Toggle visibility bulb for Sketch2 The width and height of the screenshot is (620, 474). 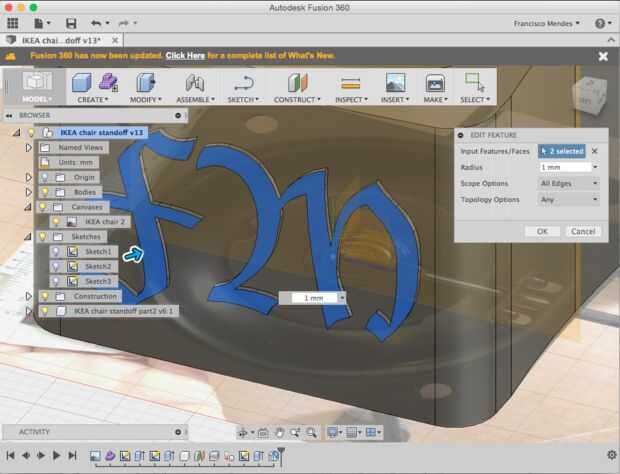pyautogui.click(x=56, y=266)
